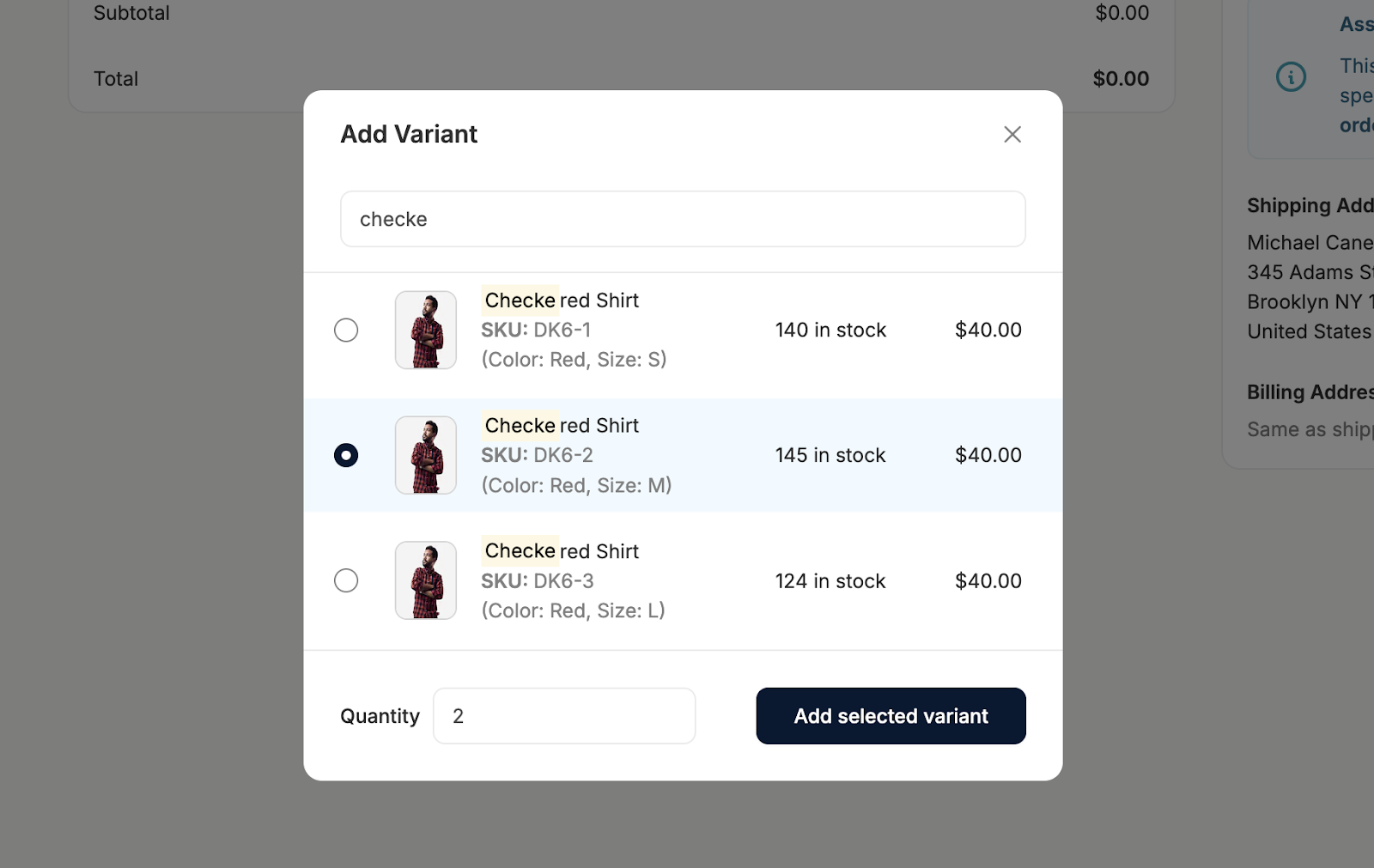The height and width of the screenshot is (868, 1374).
Task: Select the DK6-1 size S radio button
Action: click(x=346, y=330)
